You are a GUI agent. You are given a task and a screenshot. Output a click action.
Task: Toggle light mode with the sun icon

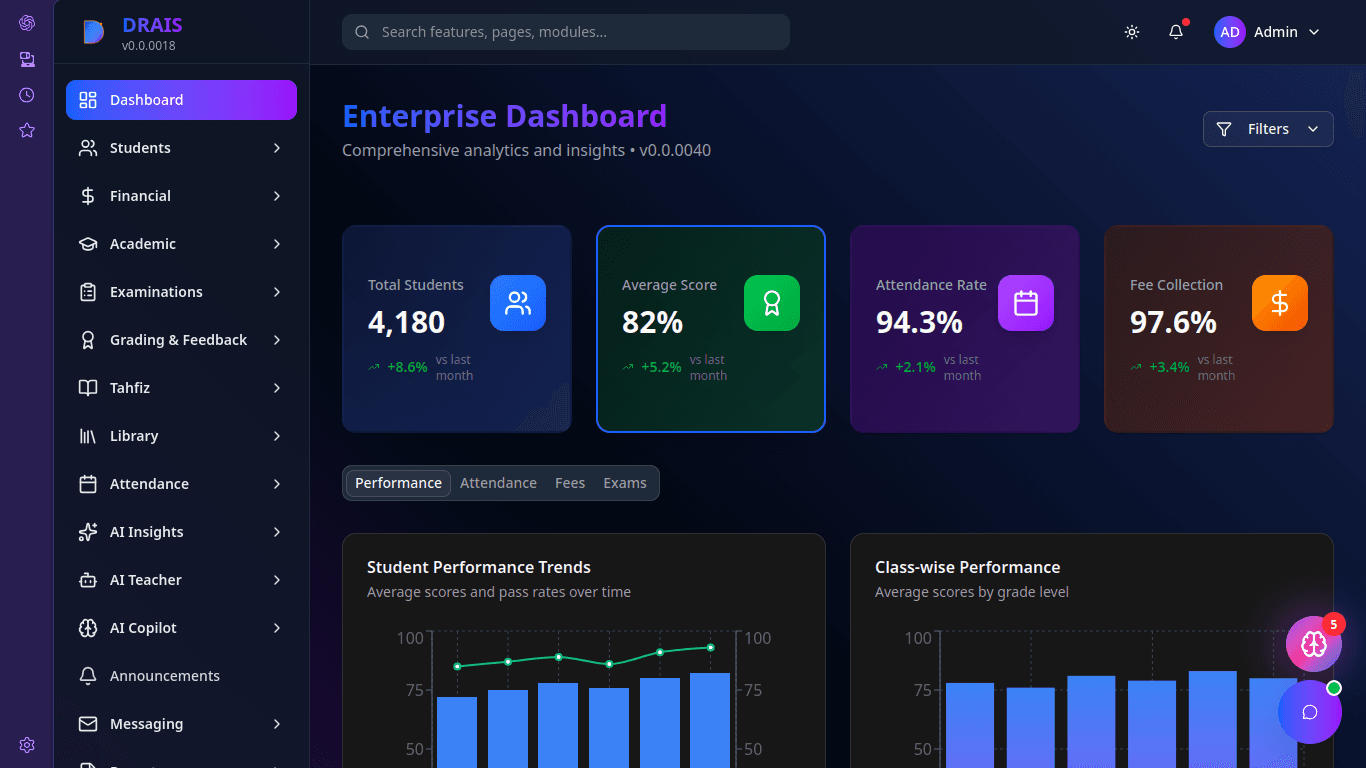tap(1131, 31)
